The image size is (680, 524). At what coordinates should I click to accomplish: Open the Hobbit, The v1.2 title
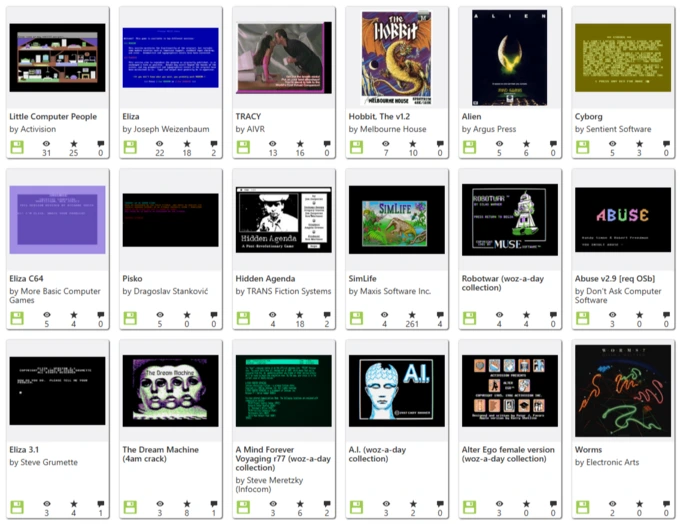(x=379, y=116)
